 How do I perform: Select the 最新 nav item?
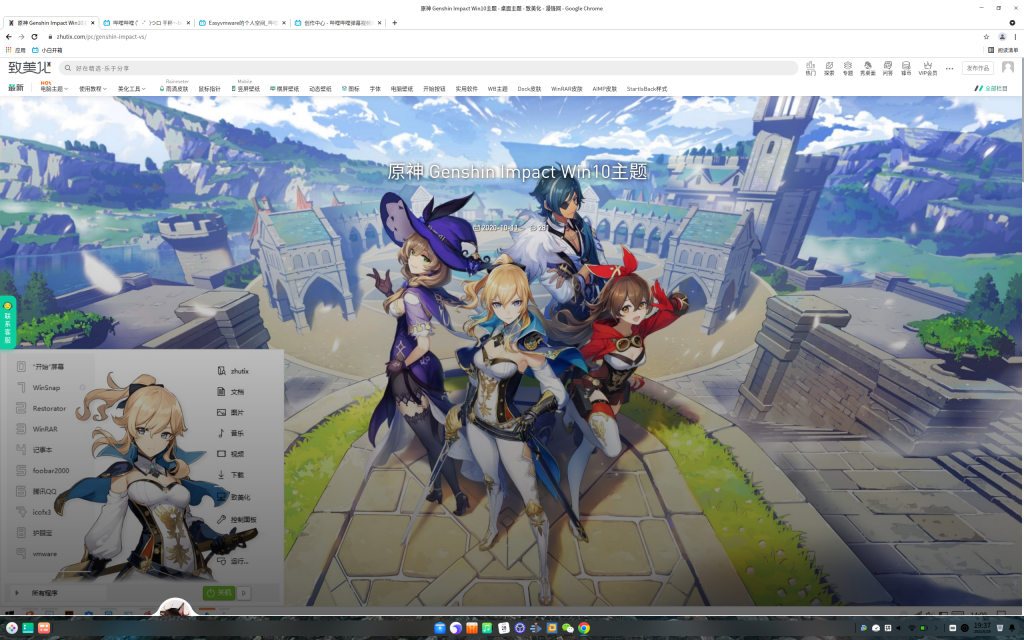16,88
